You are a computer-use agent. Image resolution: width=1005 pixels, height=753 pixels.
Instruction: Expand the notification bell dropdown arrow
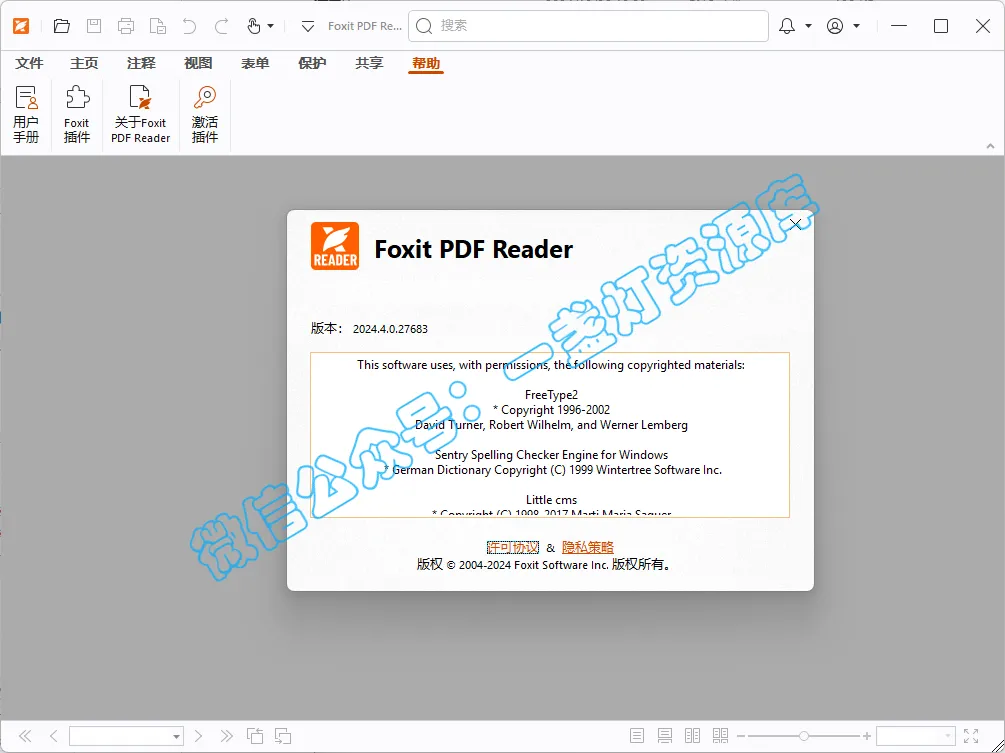pyautogui.click(x=808, y=26)
